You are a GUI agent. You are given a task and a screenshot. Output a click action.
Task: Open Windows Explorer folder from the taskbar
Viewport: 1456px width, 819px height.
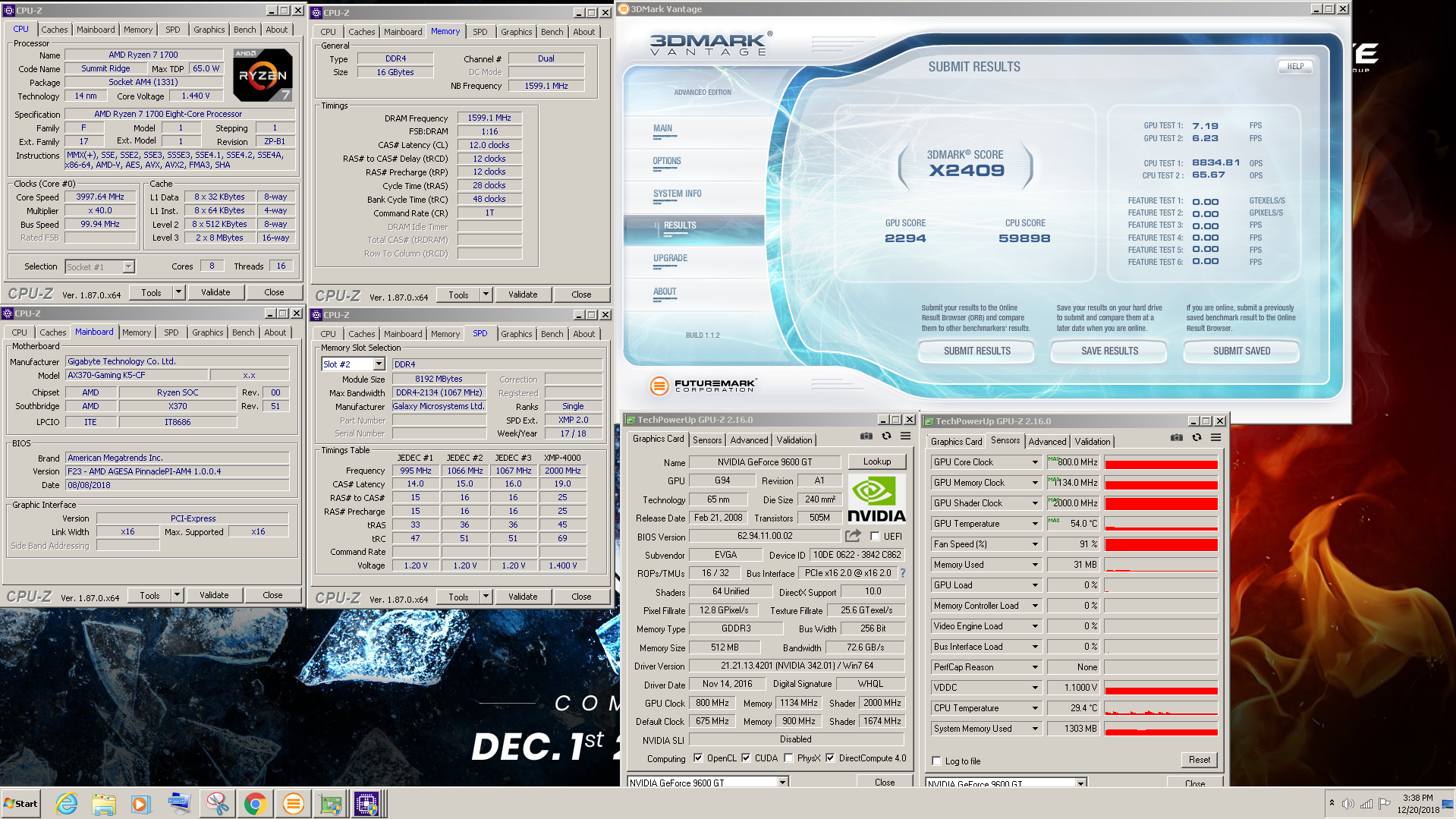(104, 803)
